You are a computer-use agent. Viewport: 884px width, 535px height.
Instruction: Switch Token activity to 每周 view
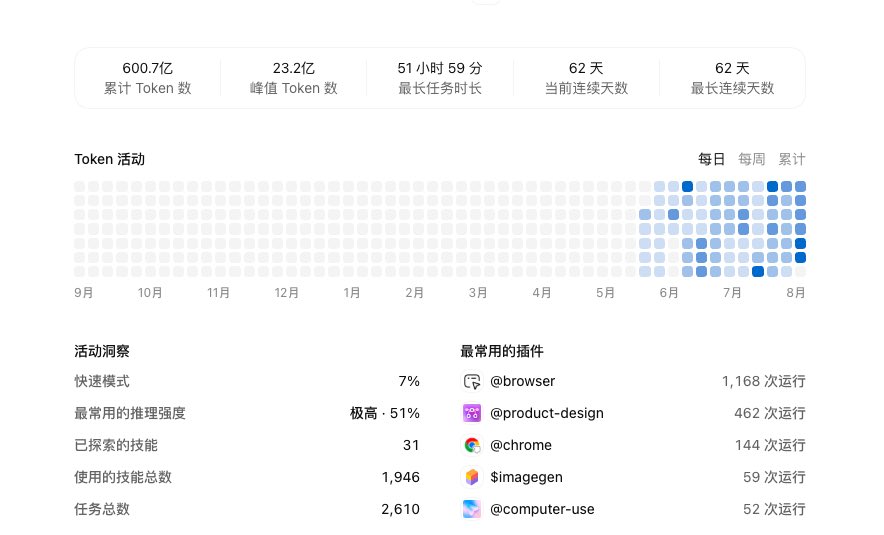(752, 160)
